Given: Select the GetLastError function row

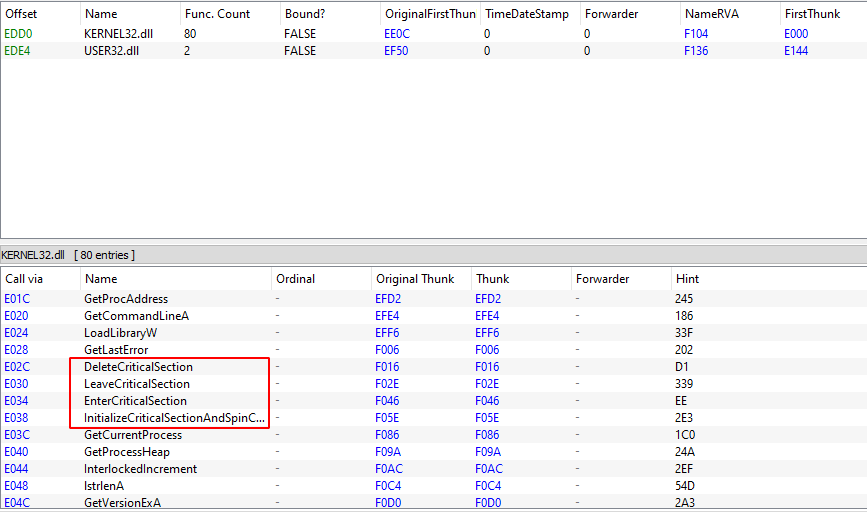Looking at the screenshot, I should pos(434,350).
